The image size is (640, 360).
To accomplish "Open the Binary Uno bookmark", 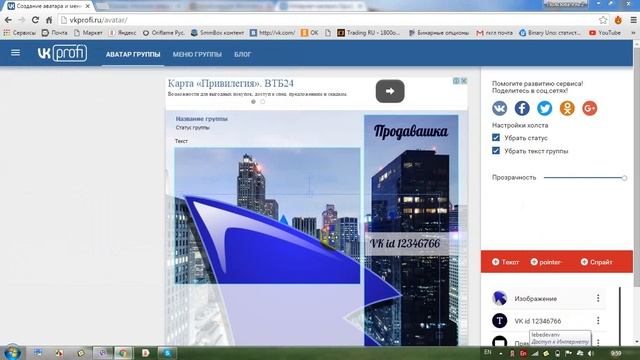I will point(550,33).
